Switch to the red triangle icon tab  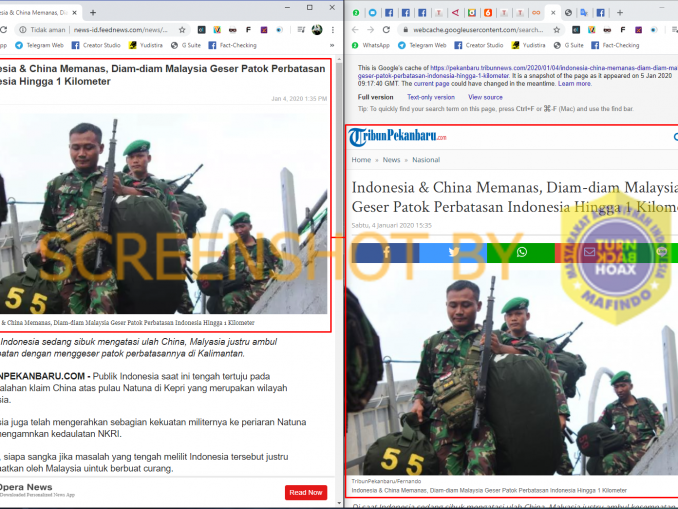(455, 13)
